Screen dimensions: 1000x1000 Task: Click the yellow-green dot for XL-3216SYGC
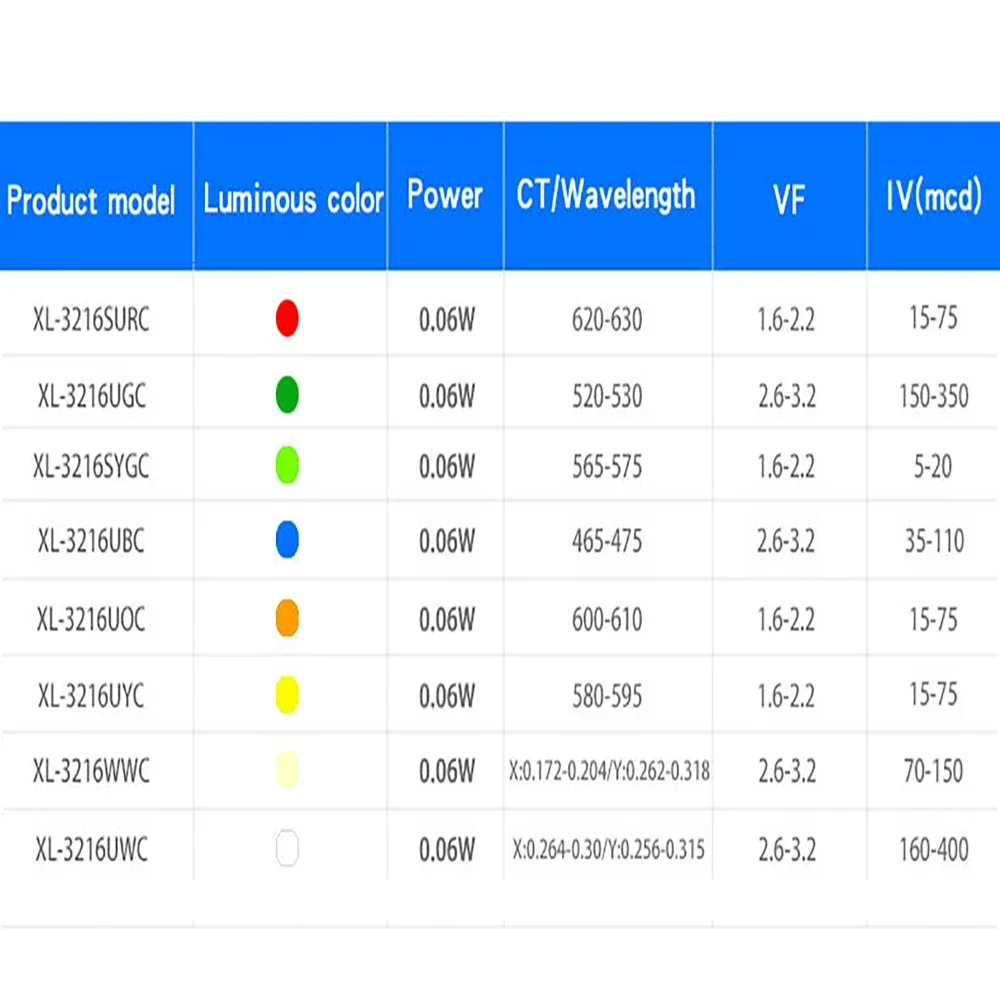tap(287, 466)
